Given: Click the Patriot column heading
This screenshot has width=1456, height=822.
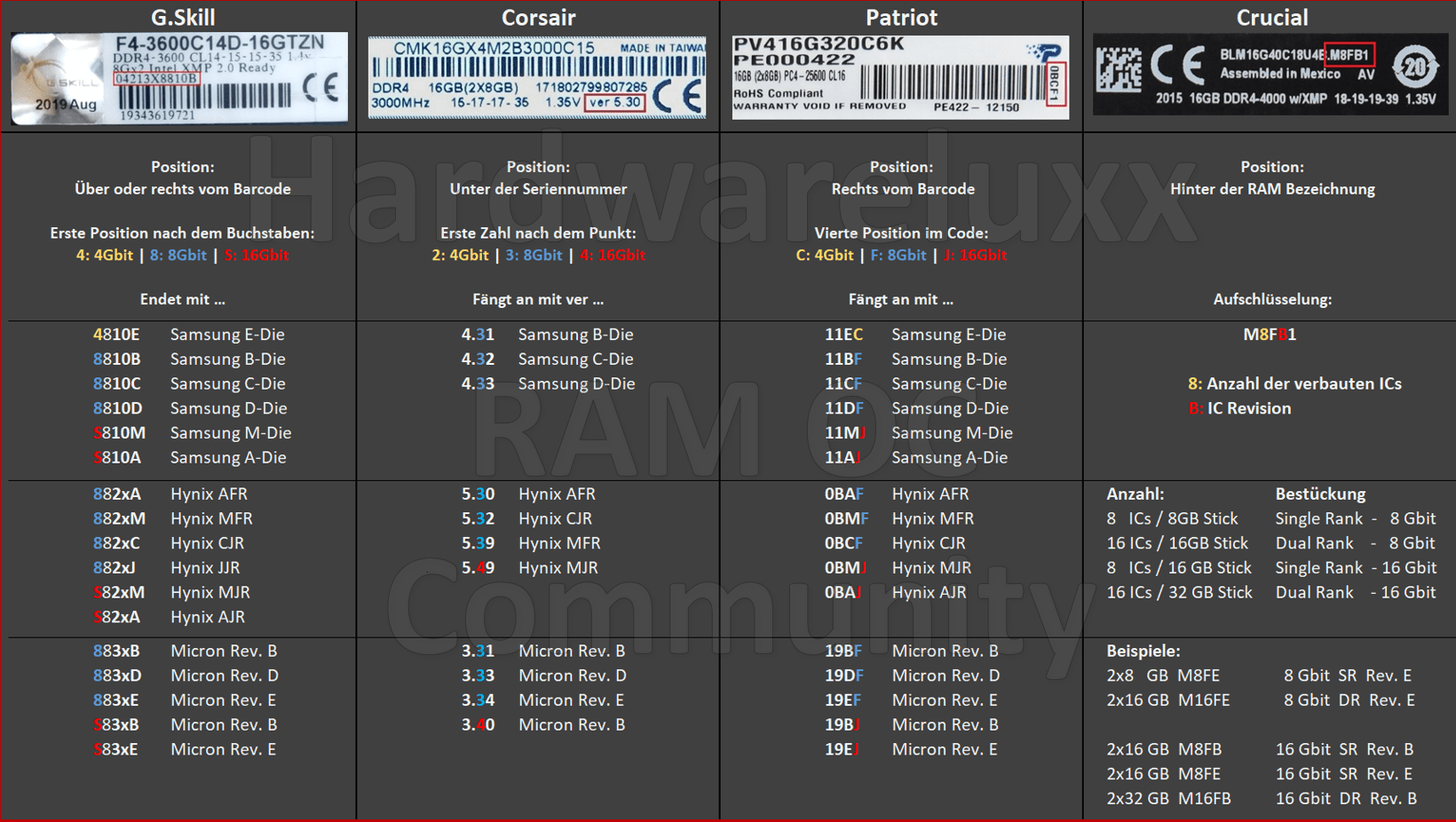Looking at the screenshot, I should (x=901, y=17).
